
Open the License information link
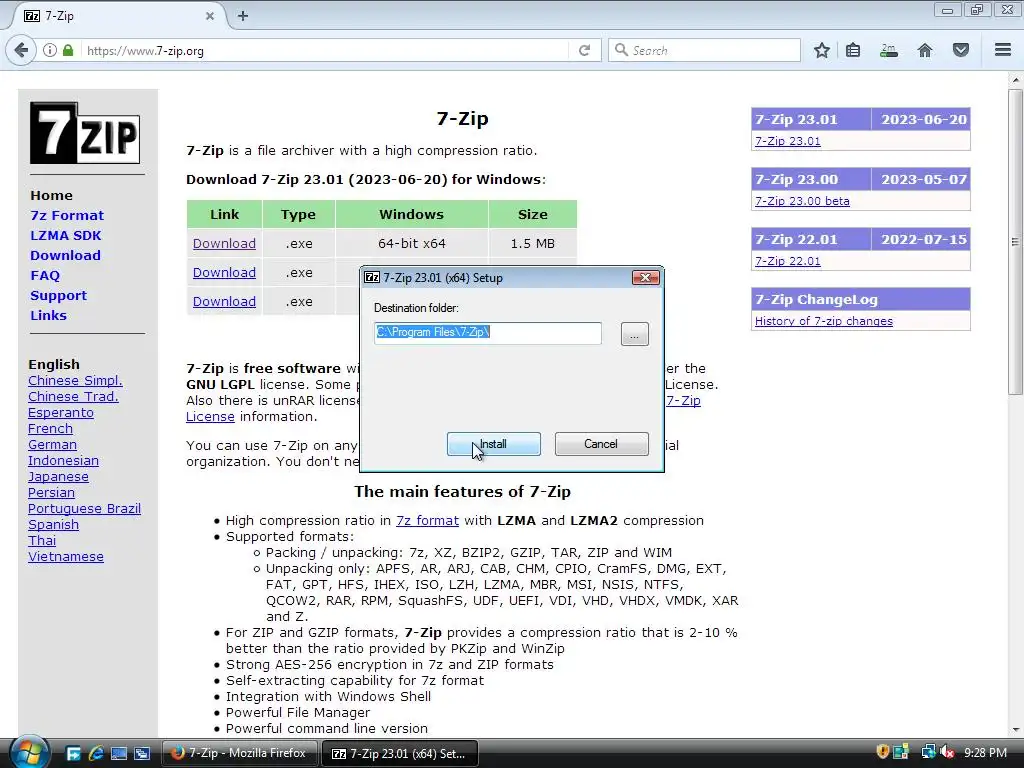(x=210, y=417)
